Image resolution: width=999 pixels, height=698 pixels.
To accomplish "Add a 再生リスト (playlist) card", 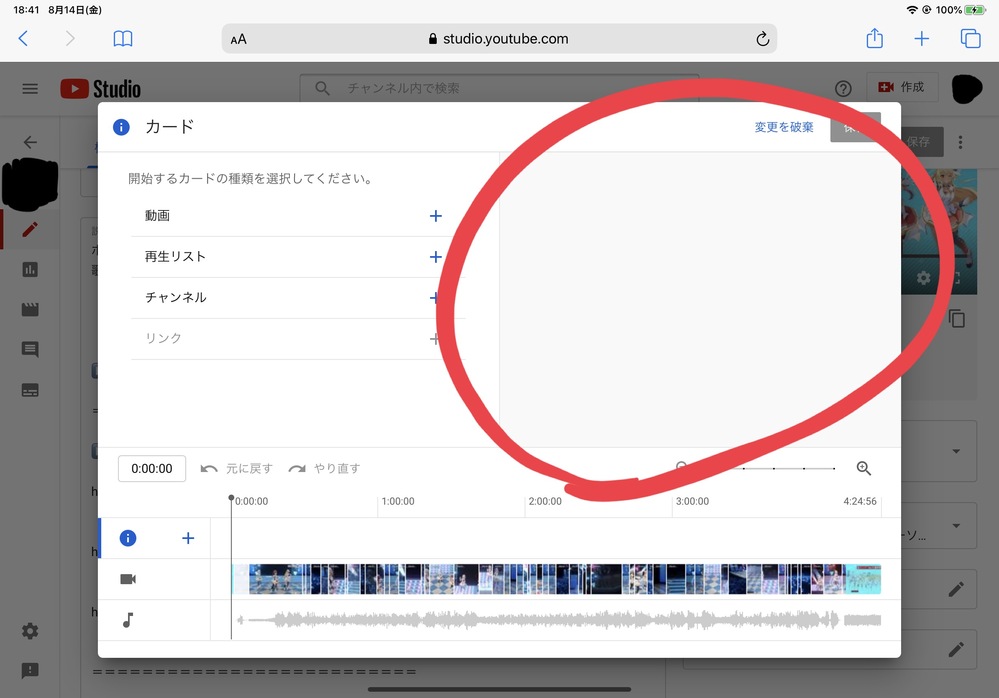I will click(x=436, y=257).
